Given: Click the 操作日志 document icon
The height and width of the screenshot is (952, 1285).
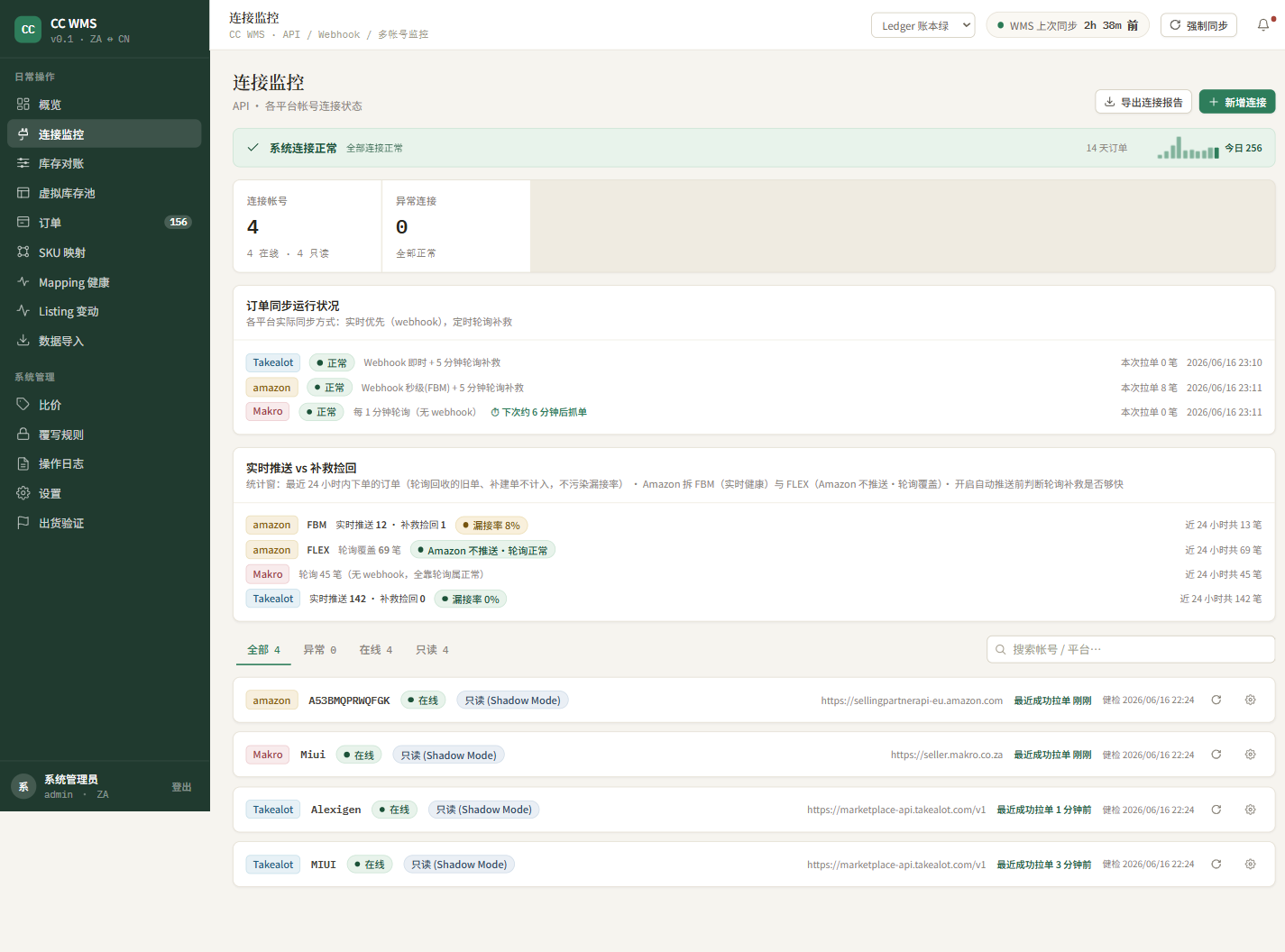Looking at the screenshot, I should [x=23, y=463].
